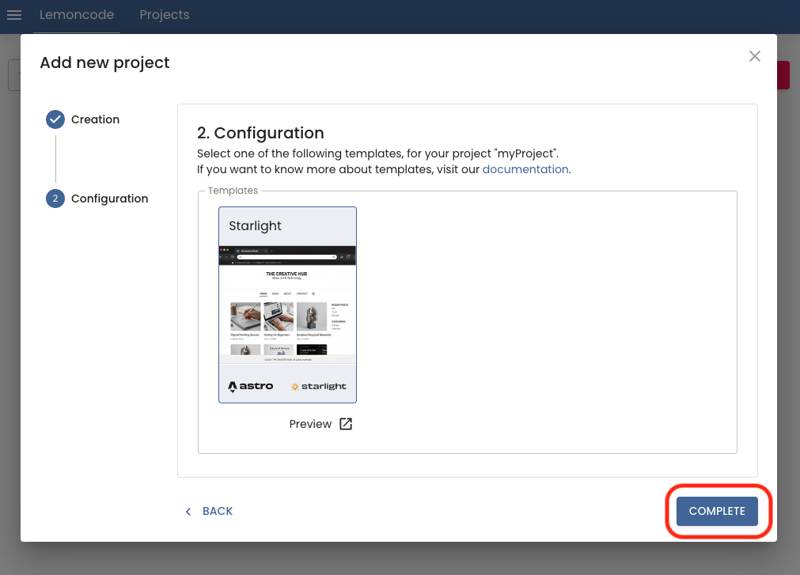This screenshot has height=575, width=800.
Task: Select the Starlight template title
Action: 257,226
